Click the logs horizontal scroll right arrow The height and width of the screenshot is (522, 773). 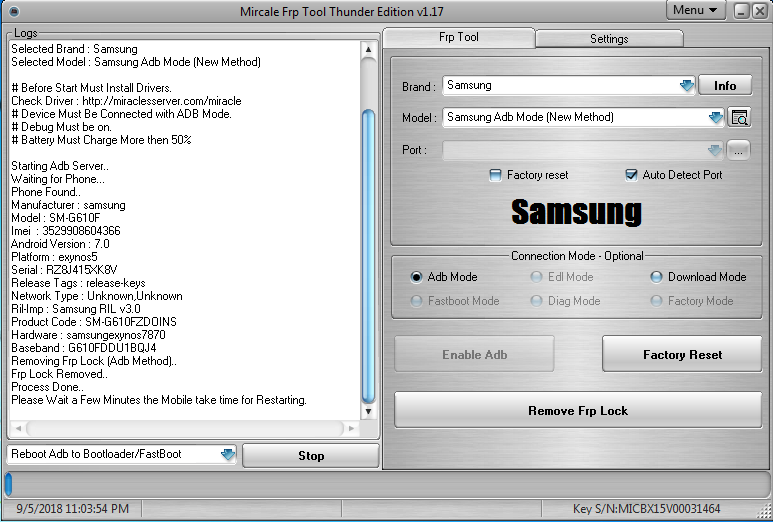tap(351, 428)
